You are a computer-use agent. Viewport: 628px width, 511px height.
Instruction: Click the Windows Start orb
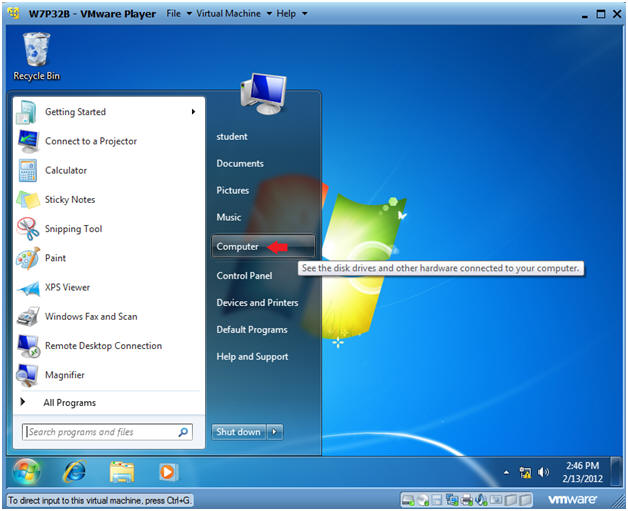[26, 472]
